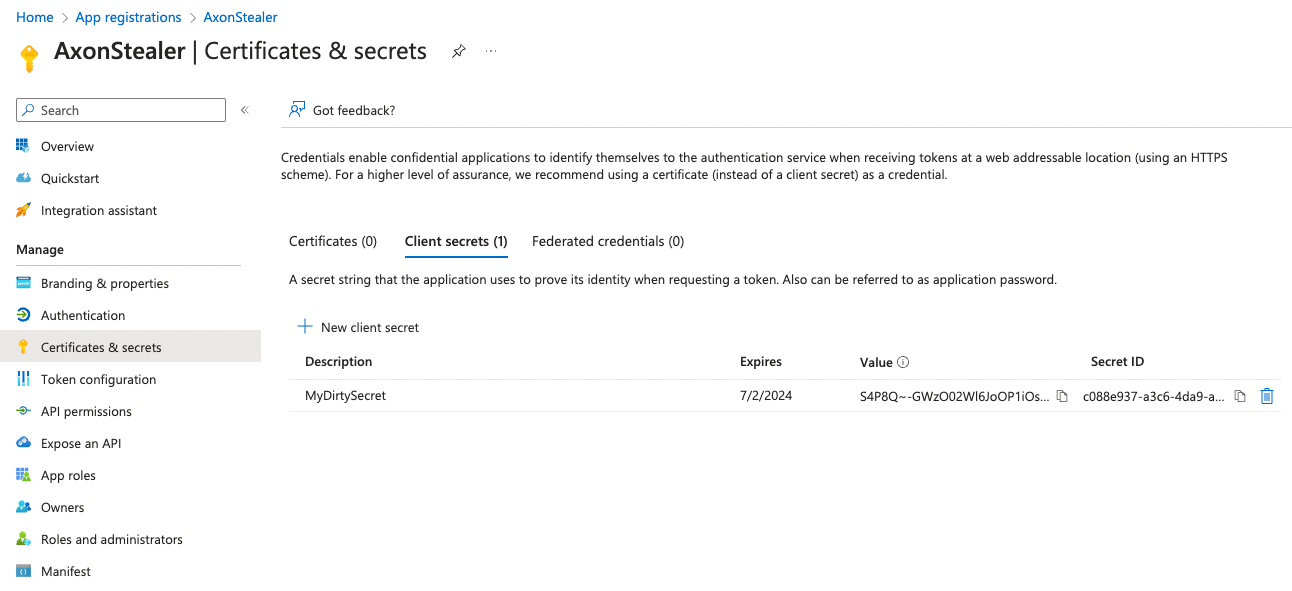Select the Client secrets tab
1292x591 pixels.
point(456,241)
